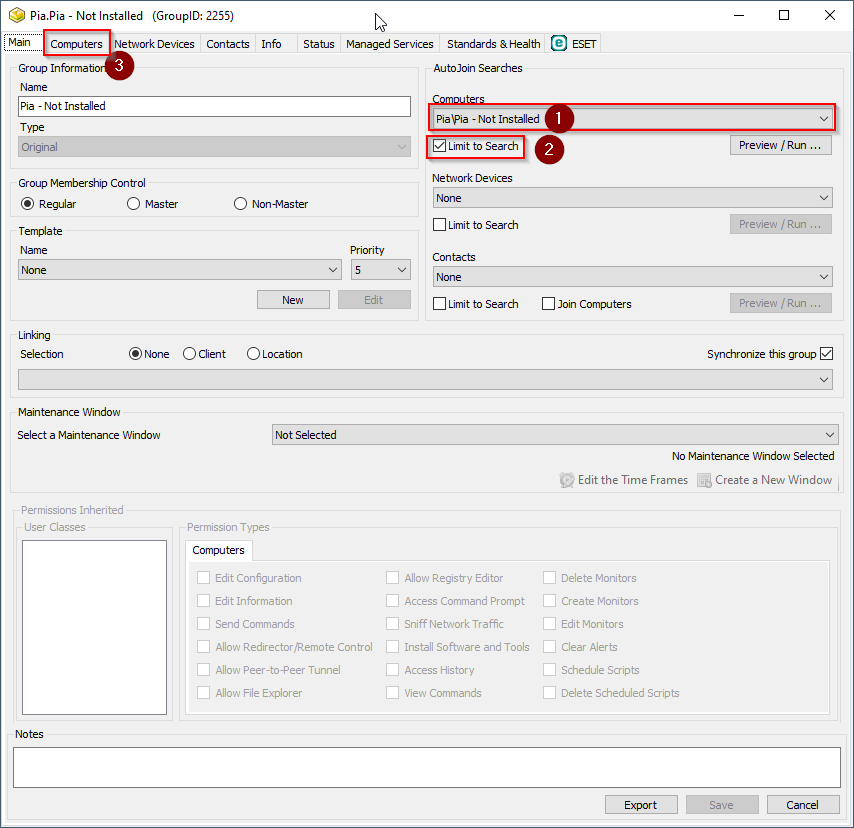This screenshot has height=828, width=854.
Task: Select the Master membership radio button
Action: click(x=133, y=204)
